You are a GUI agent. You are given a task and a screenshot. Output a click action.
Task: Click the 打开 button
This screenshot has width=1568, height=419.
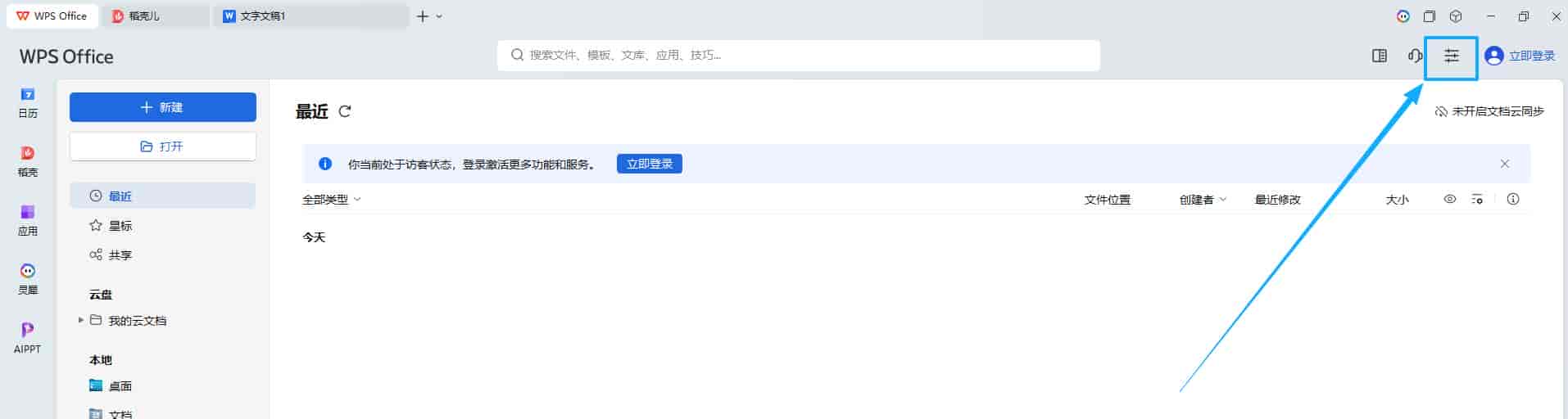(163, 146)
